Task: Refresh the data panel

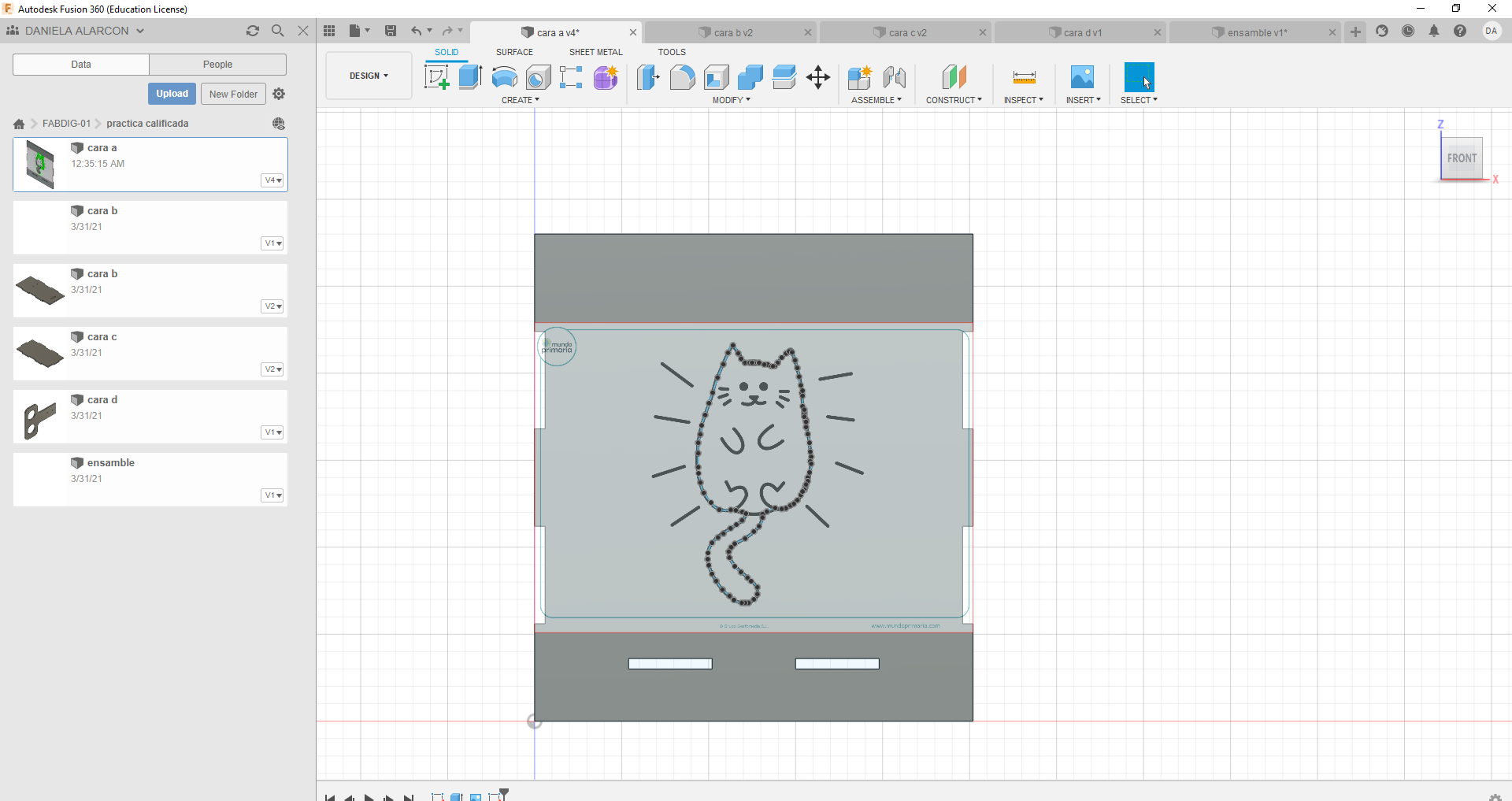Action: 253,31
